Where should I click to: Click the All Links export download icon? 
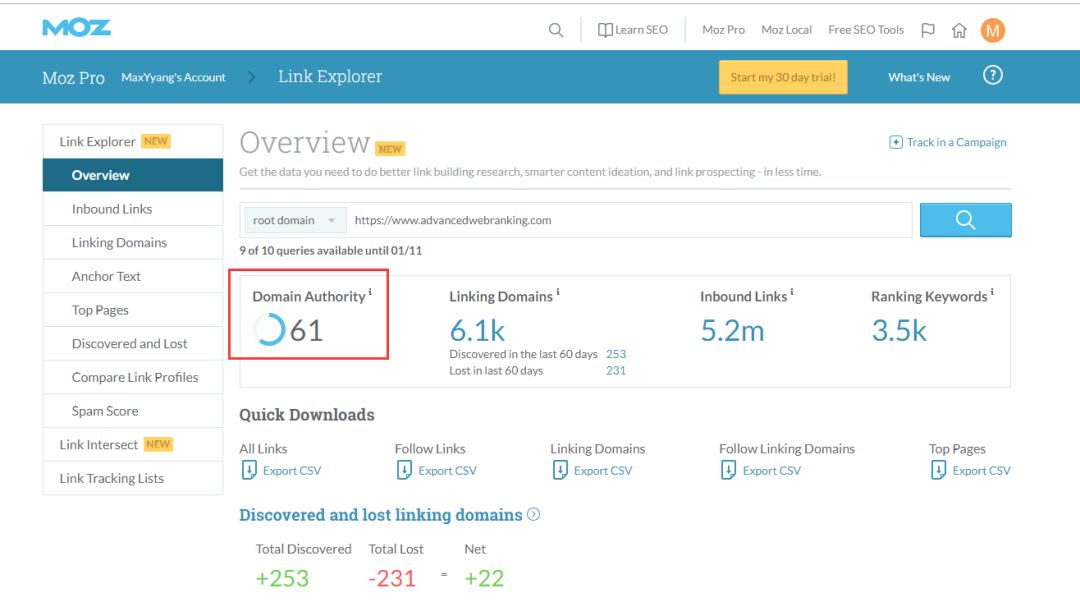(249, 470)
